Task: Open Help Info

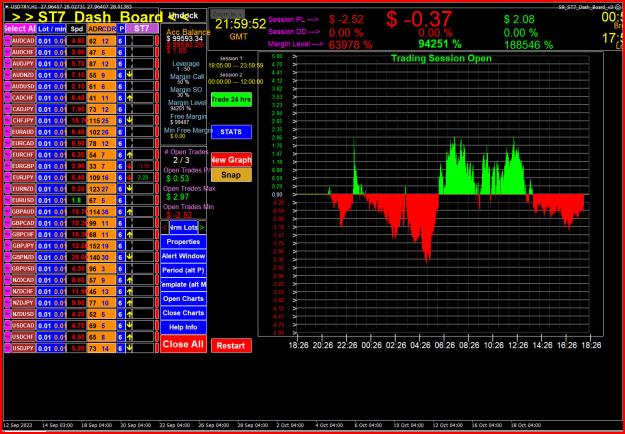Action: [x=183, y=328]
